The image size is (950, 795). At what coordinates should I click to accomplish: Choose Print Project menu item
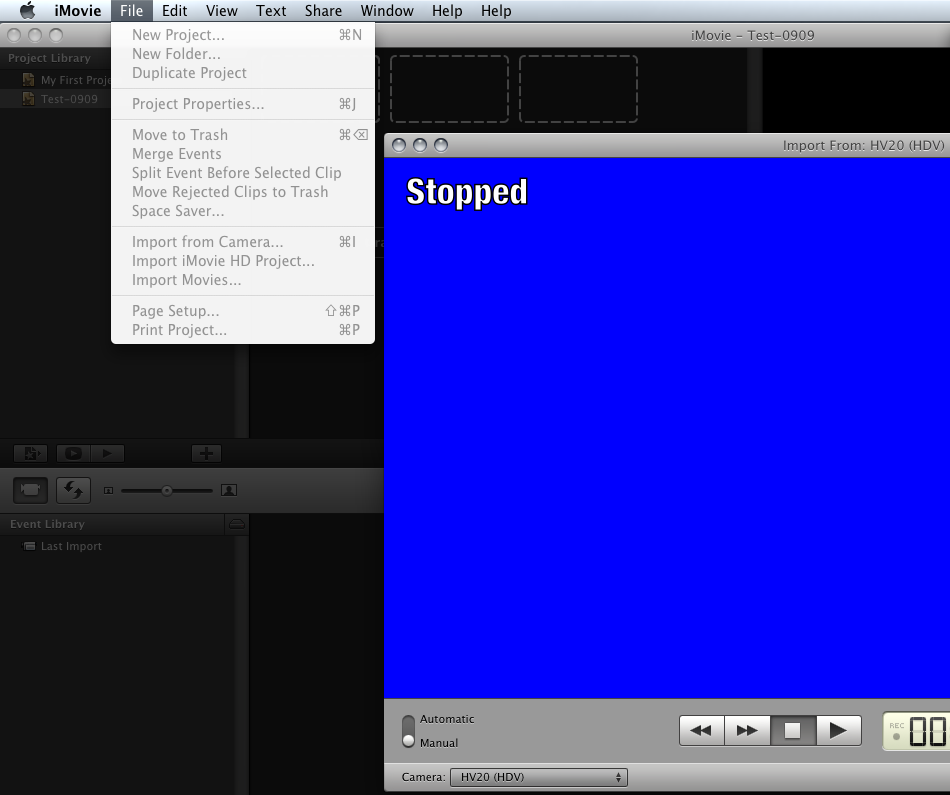tap(243, 330)
